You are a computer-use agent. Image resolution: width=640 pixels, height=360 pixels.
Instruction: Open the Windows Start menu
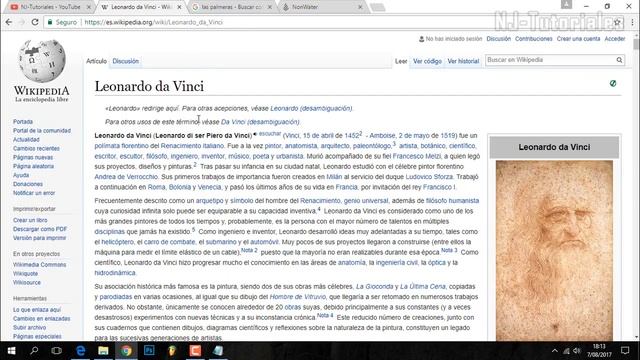[11, 351]
